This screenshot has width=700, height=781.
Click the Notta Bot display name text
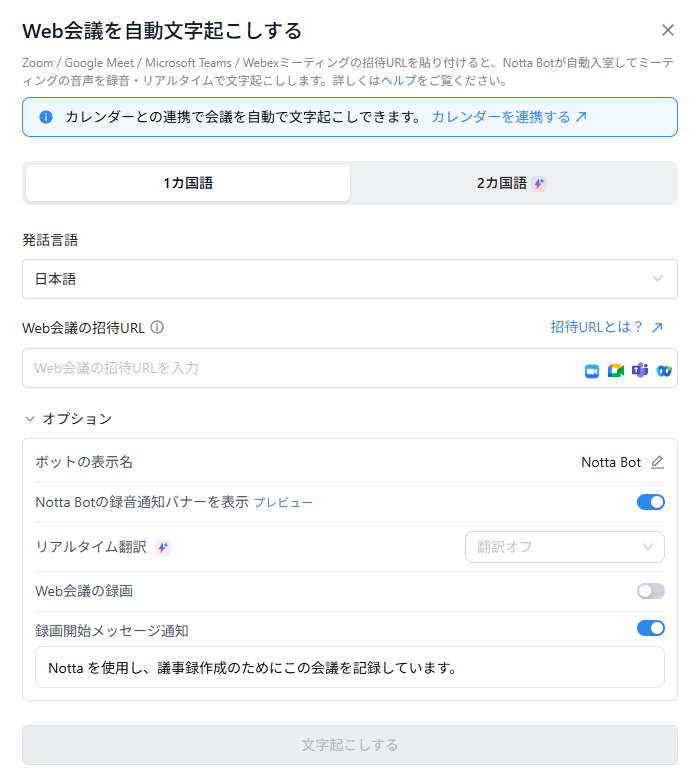click(x=611, y=462)
